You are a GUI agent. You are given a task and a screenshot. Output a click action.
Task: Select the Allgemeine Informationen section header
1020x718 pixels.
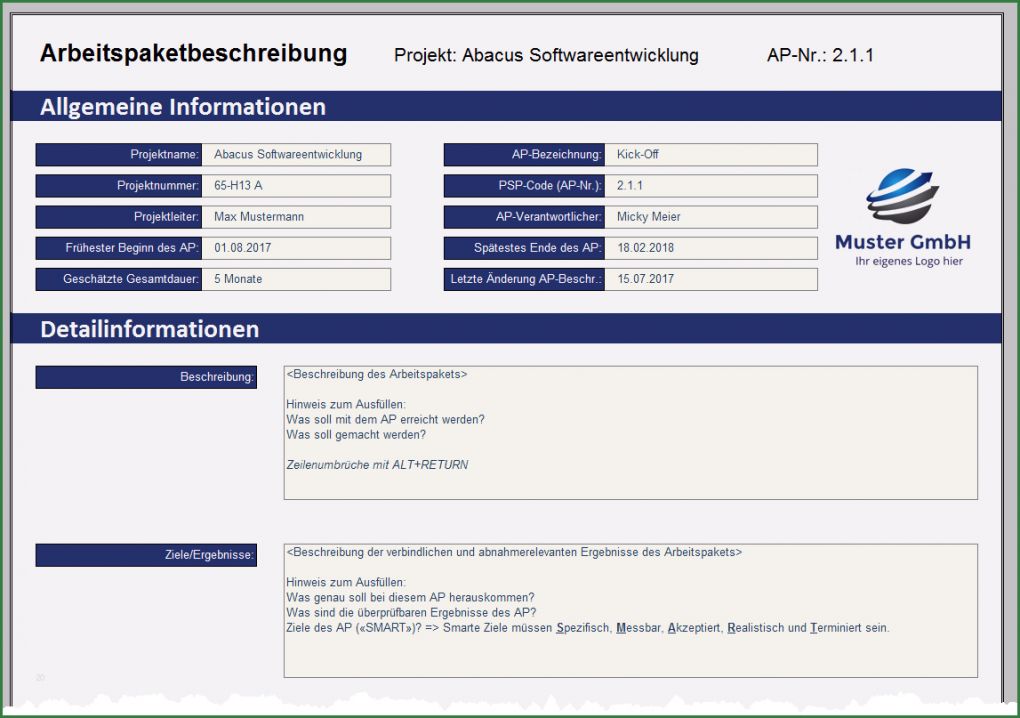click(x=183, y=107)
